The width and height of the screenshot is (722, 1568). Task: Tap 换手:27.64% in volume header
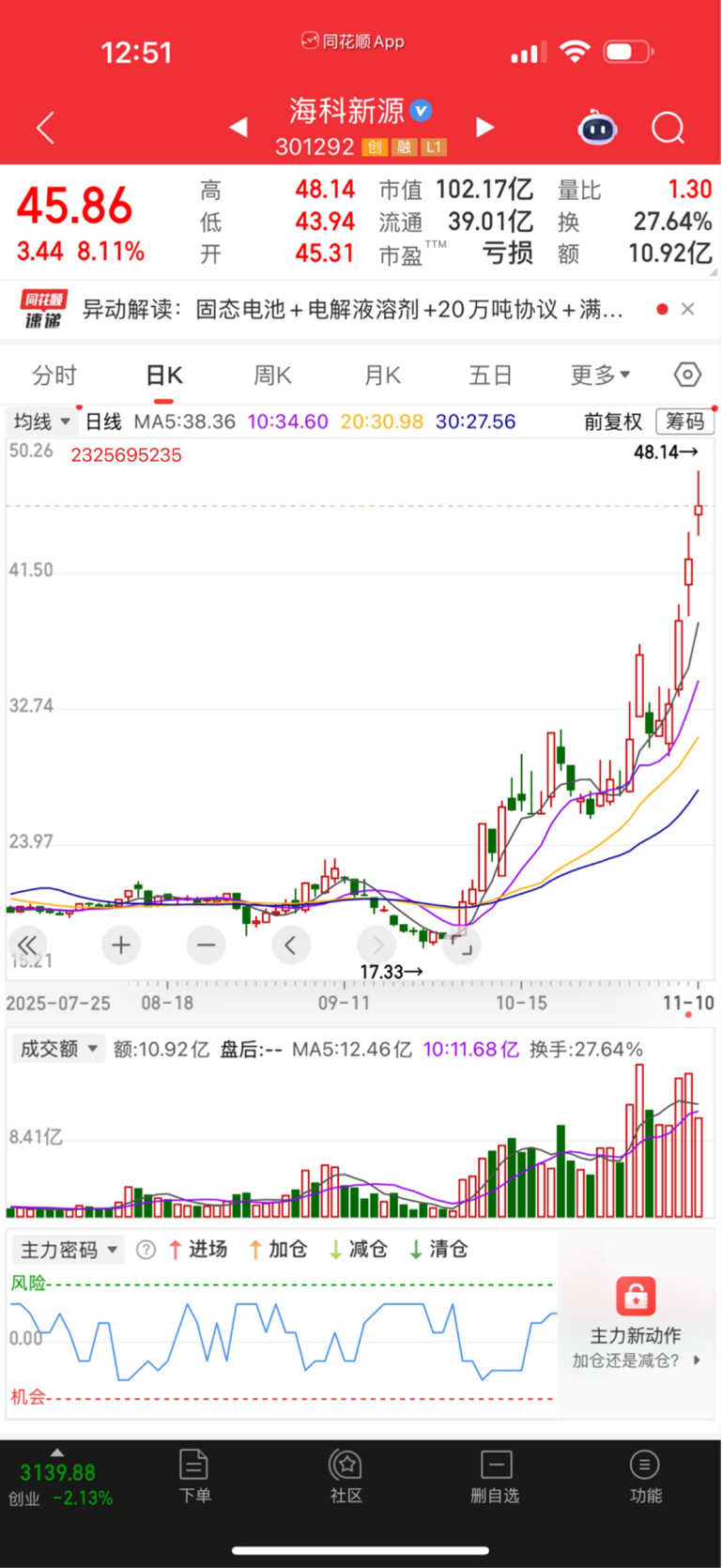pos(586,1049)
